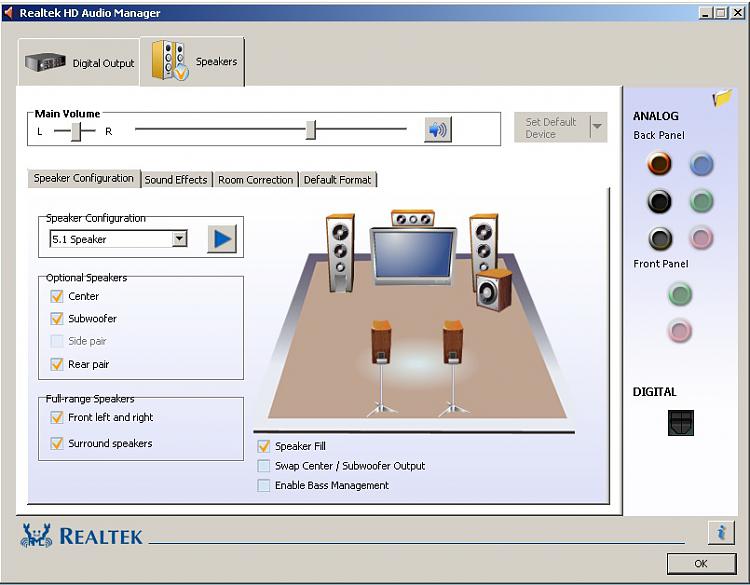Enable Bass Management checkbox
This screenshot has width=750, height=585.
pyautogui.click(x=264, y=486)
